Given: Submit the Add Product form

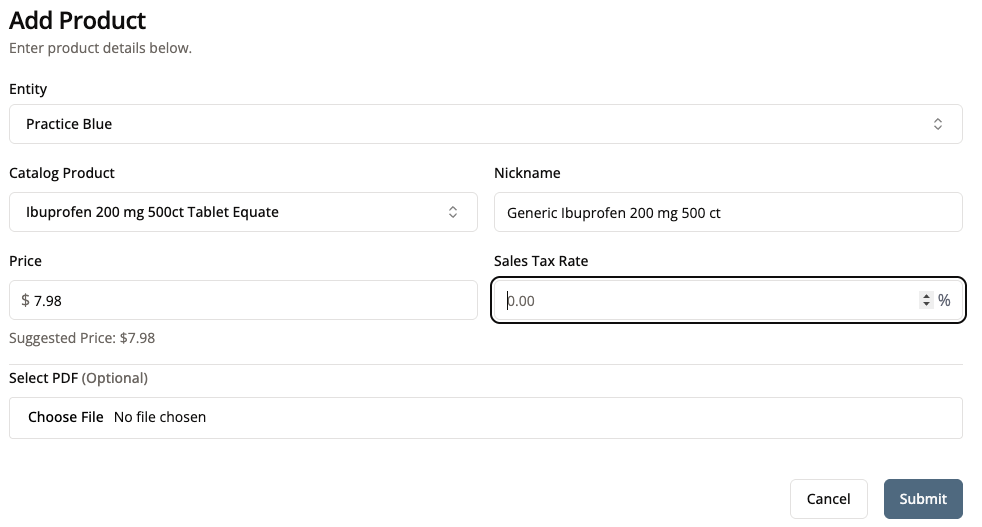Looking at the screenshot, I should tap(923, 499).
